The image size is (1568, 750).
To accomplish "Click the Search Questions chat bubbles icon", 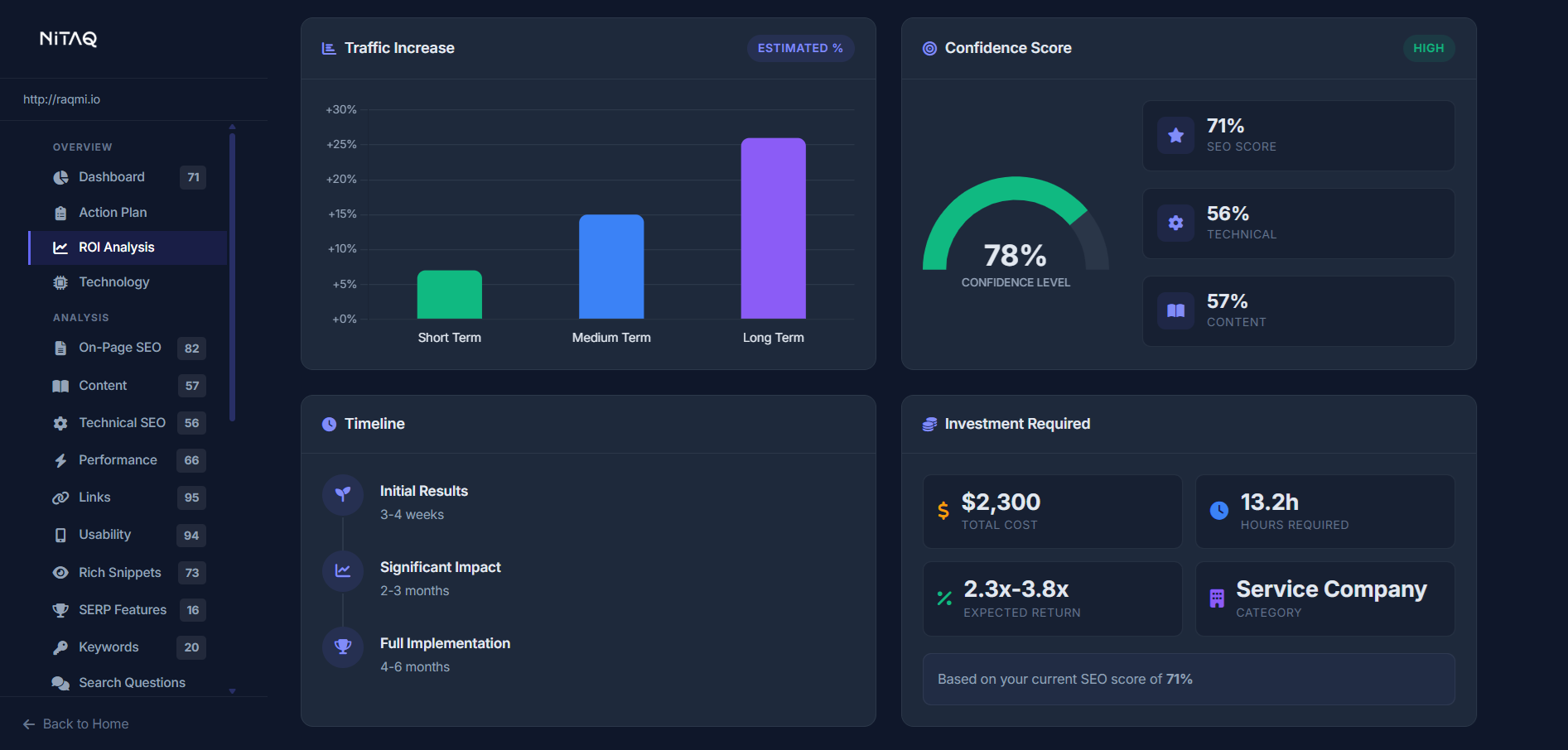I will click(x=60, y=683).
